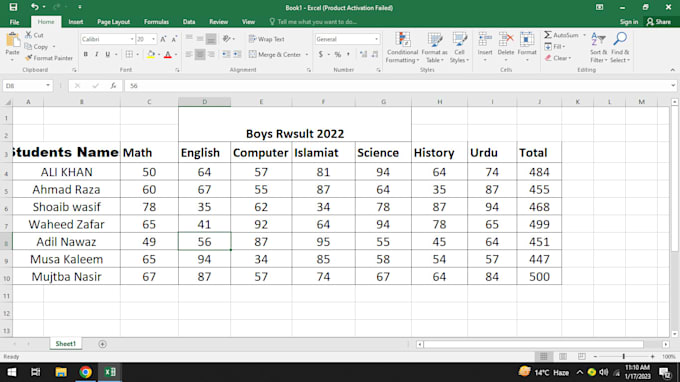Select the Format Painter brush

point(49,58)
